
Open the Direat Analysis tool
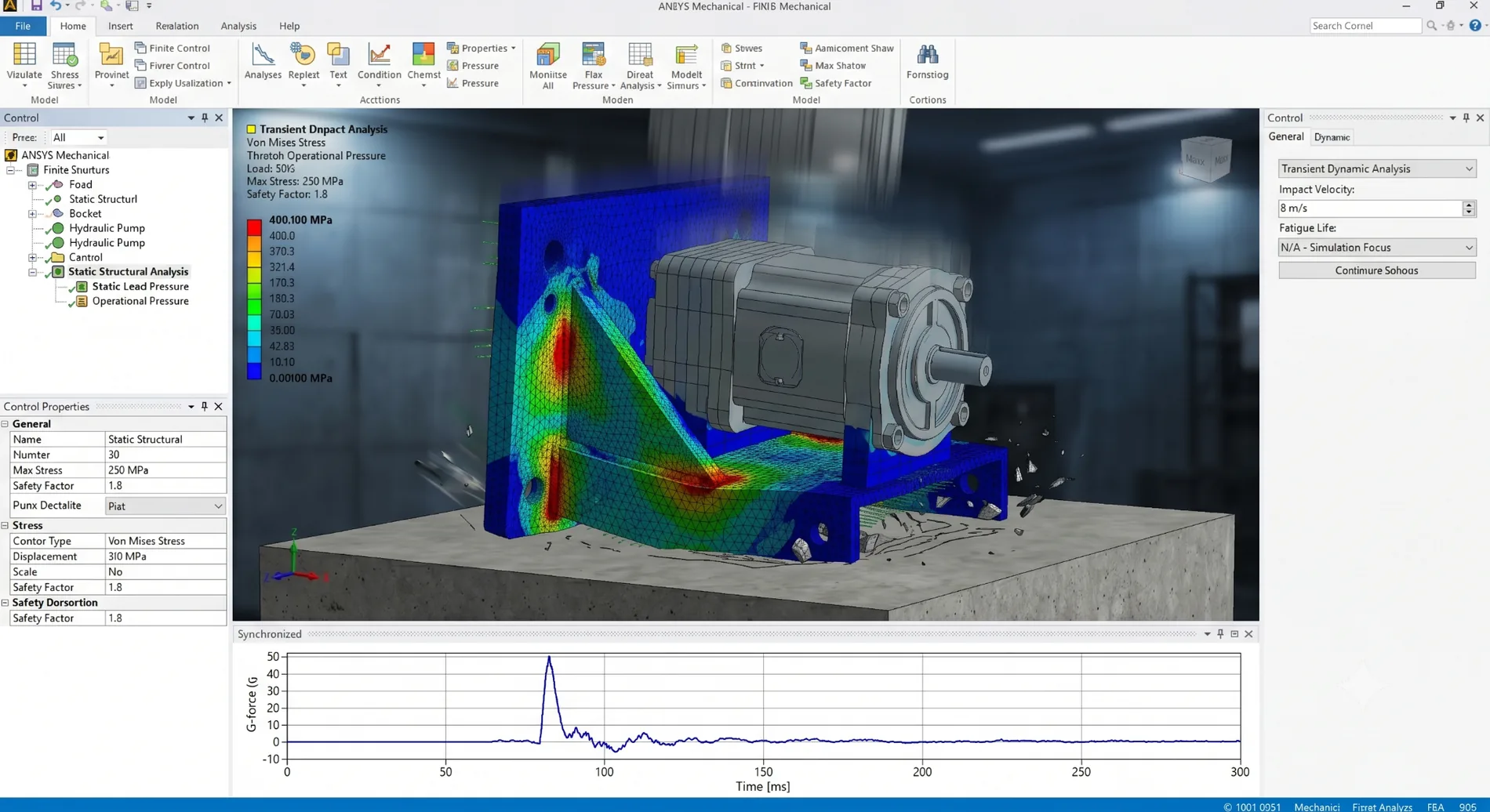point(640,67)
